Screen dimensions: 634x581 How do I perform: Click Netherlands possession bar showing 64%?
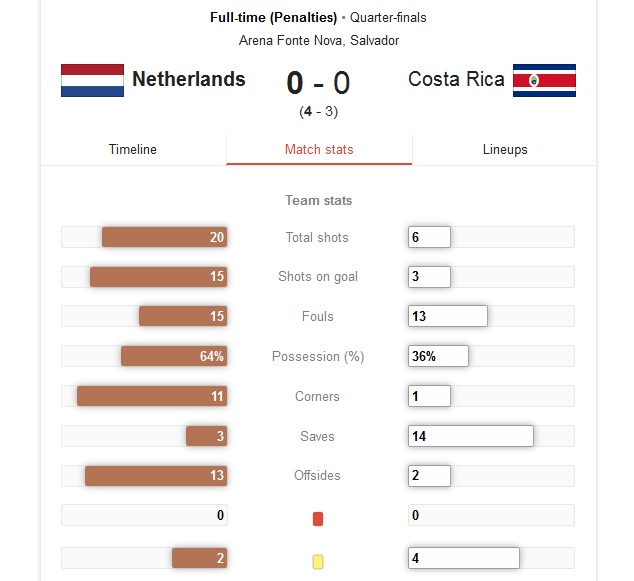pos(174,356)
